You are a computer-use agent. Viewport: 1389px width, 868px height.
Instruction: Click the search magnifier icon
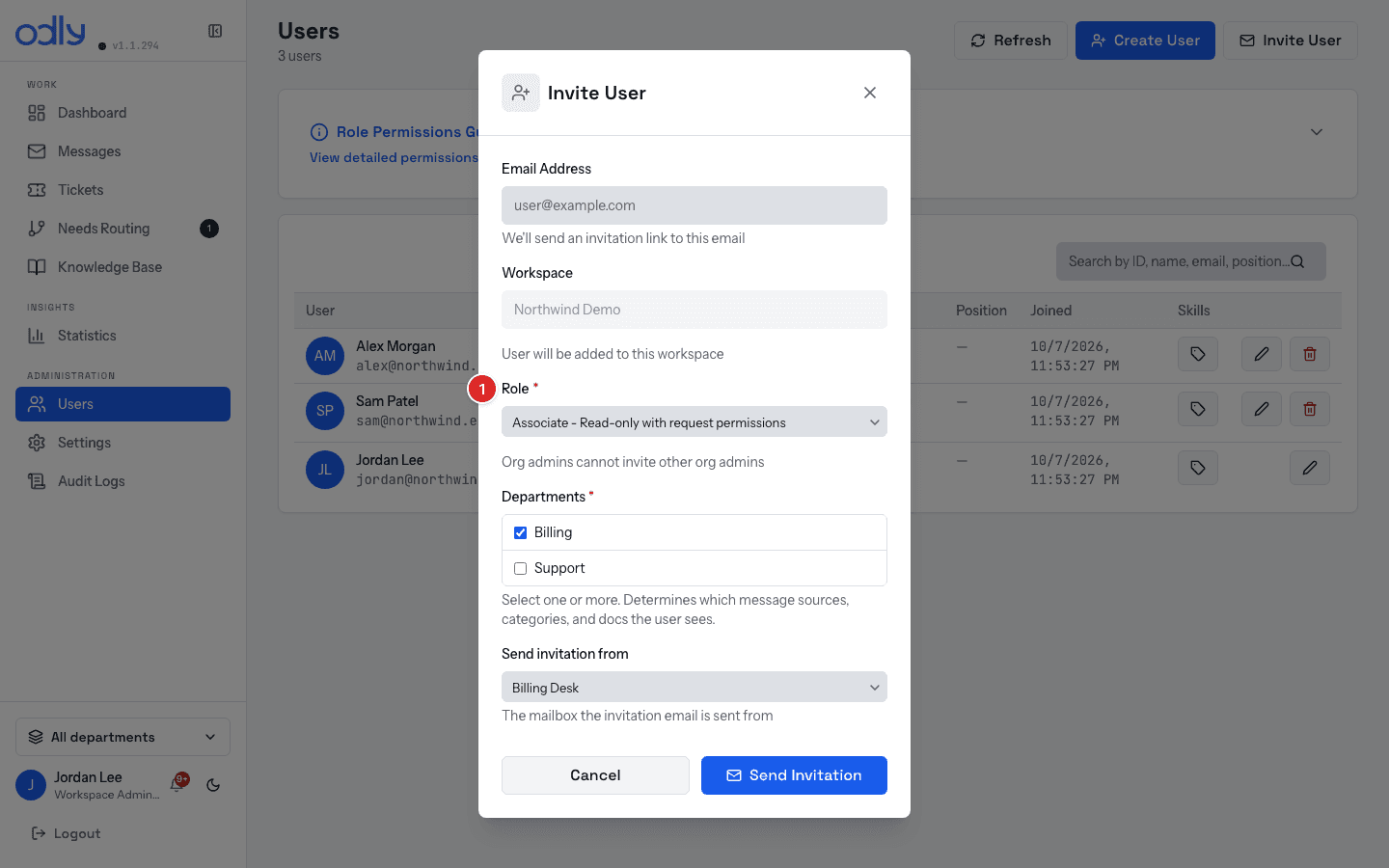click(1297, 261)
